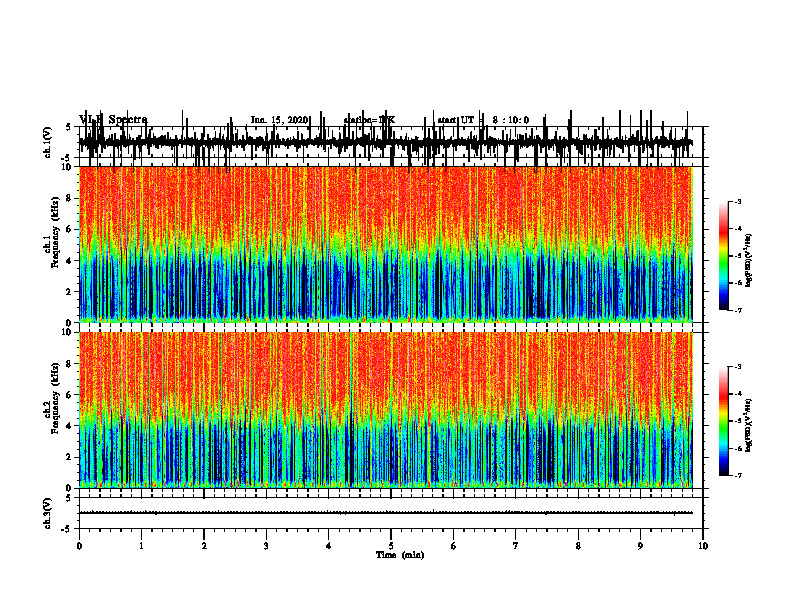Click the 'Time (min)' axis label
Viewport: 792px width, 612px height.
point(400,555)
